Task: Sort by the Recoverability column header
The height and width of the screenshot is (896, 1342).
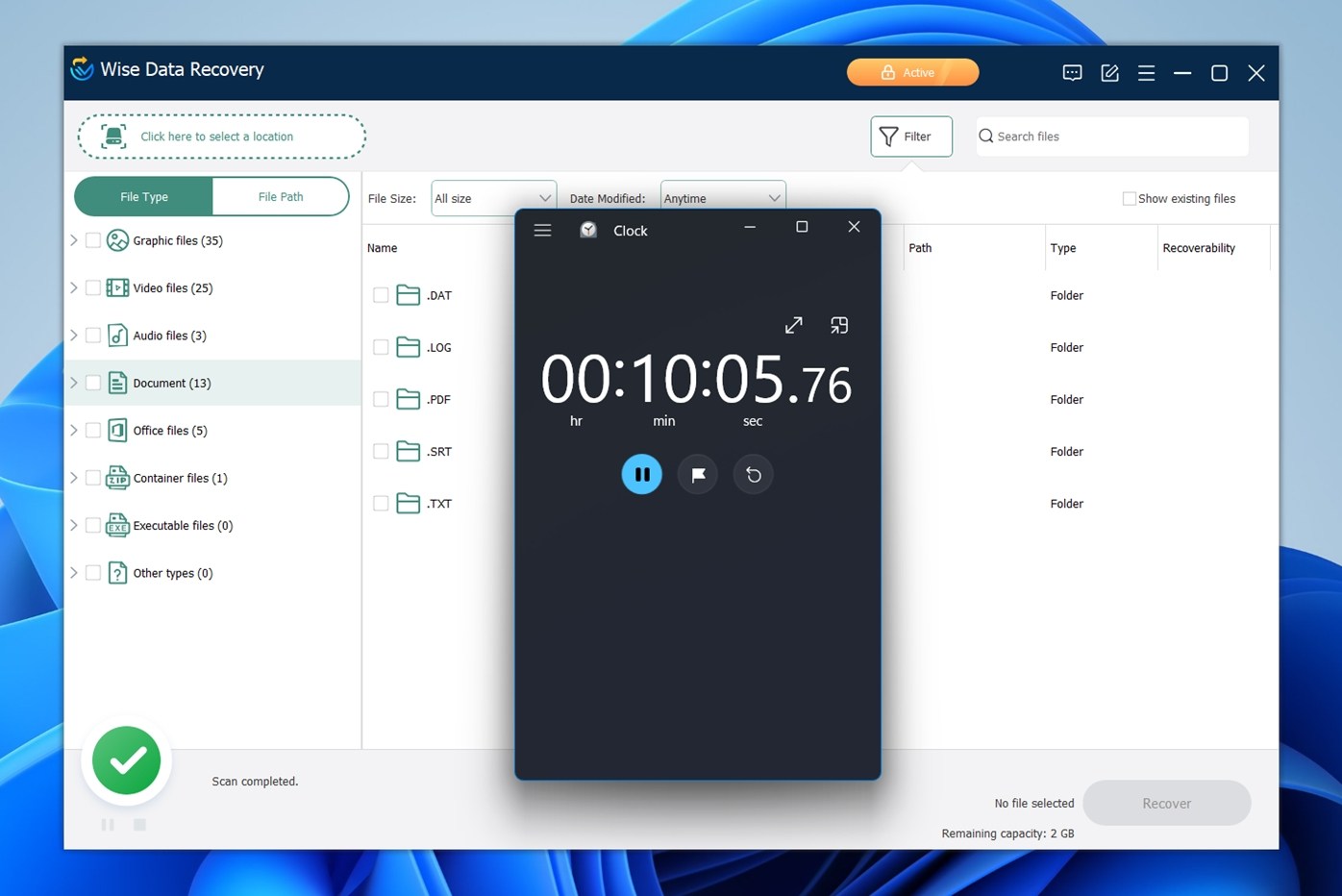Action: [1199, 248]
